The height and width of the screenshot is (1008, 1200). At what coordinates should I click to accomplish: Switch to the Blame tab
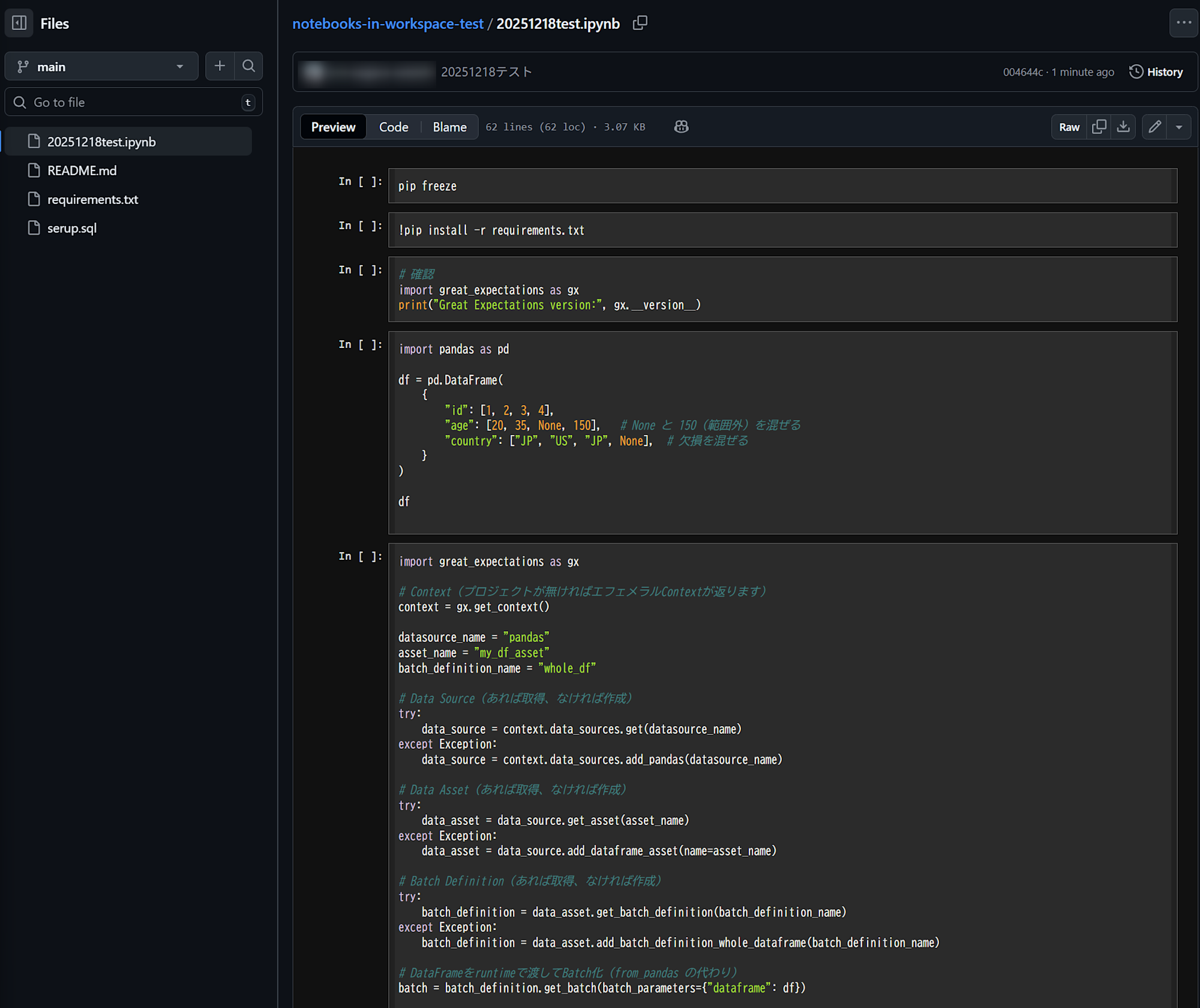(449, 127)
